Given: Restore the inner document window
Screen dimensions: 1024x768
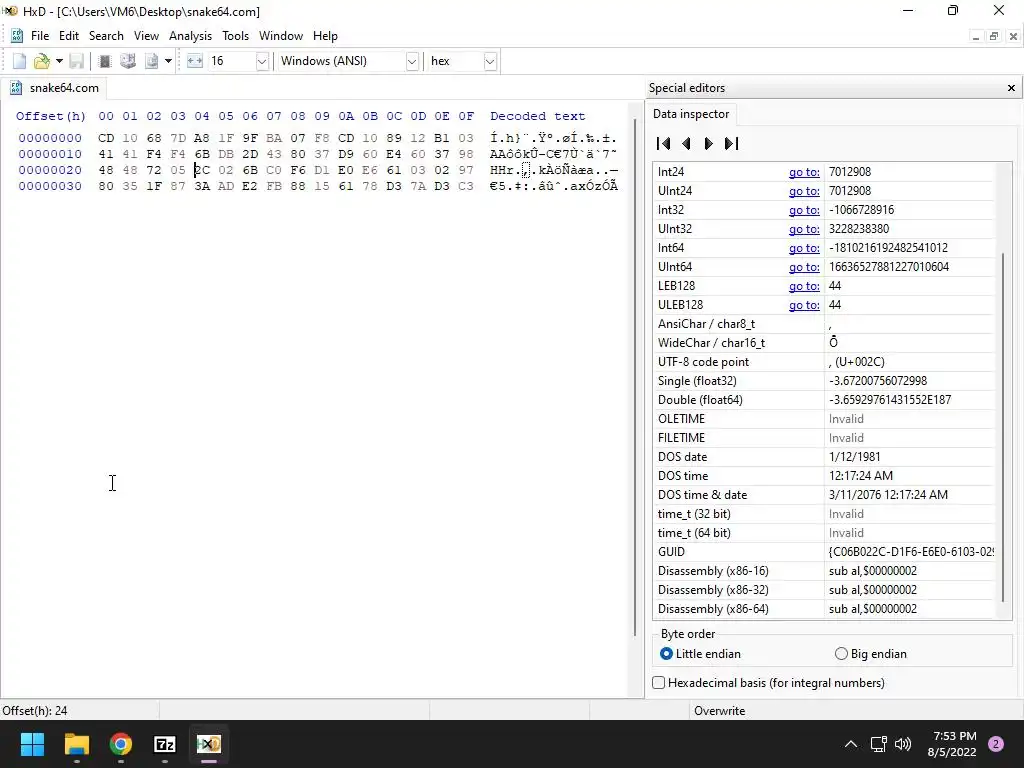Looking at the screenshot, I should 993,37.
